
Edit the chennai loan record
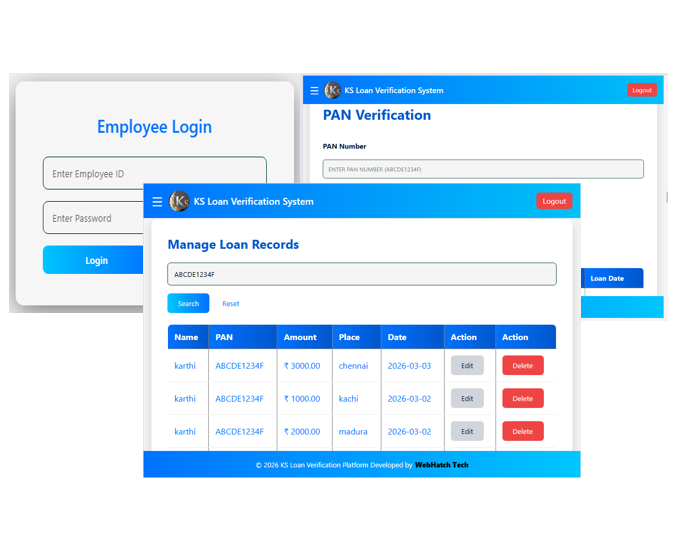(x=467, y=366)
